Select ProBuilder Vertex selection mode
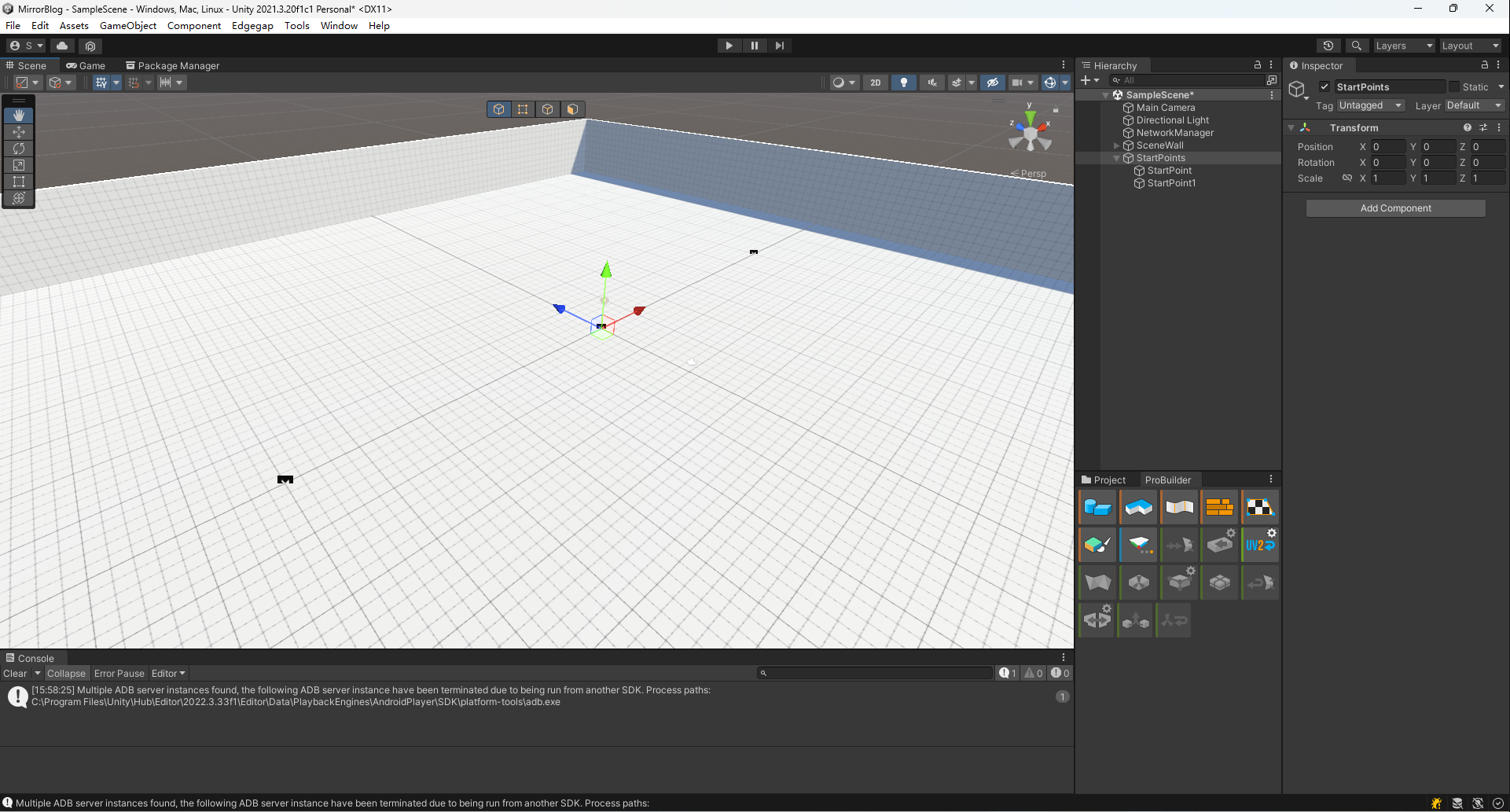The width and height of the screenshot is (1510, 812). 523,109
